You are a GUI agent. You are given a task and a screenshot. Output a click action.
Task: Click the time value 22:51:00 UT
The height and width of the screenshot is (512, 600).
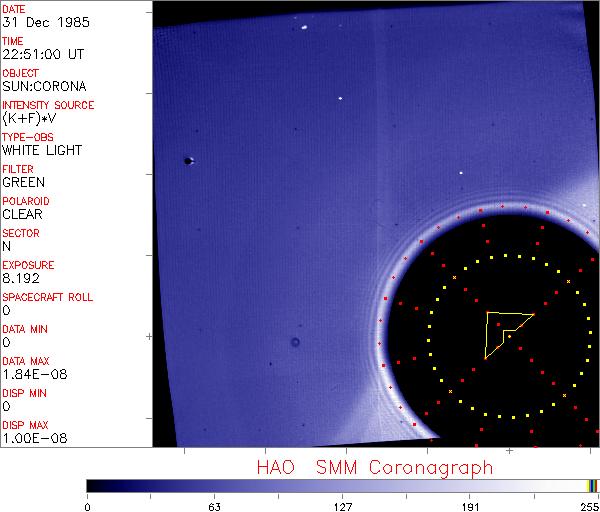point(41,55)
